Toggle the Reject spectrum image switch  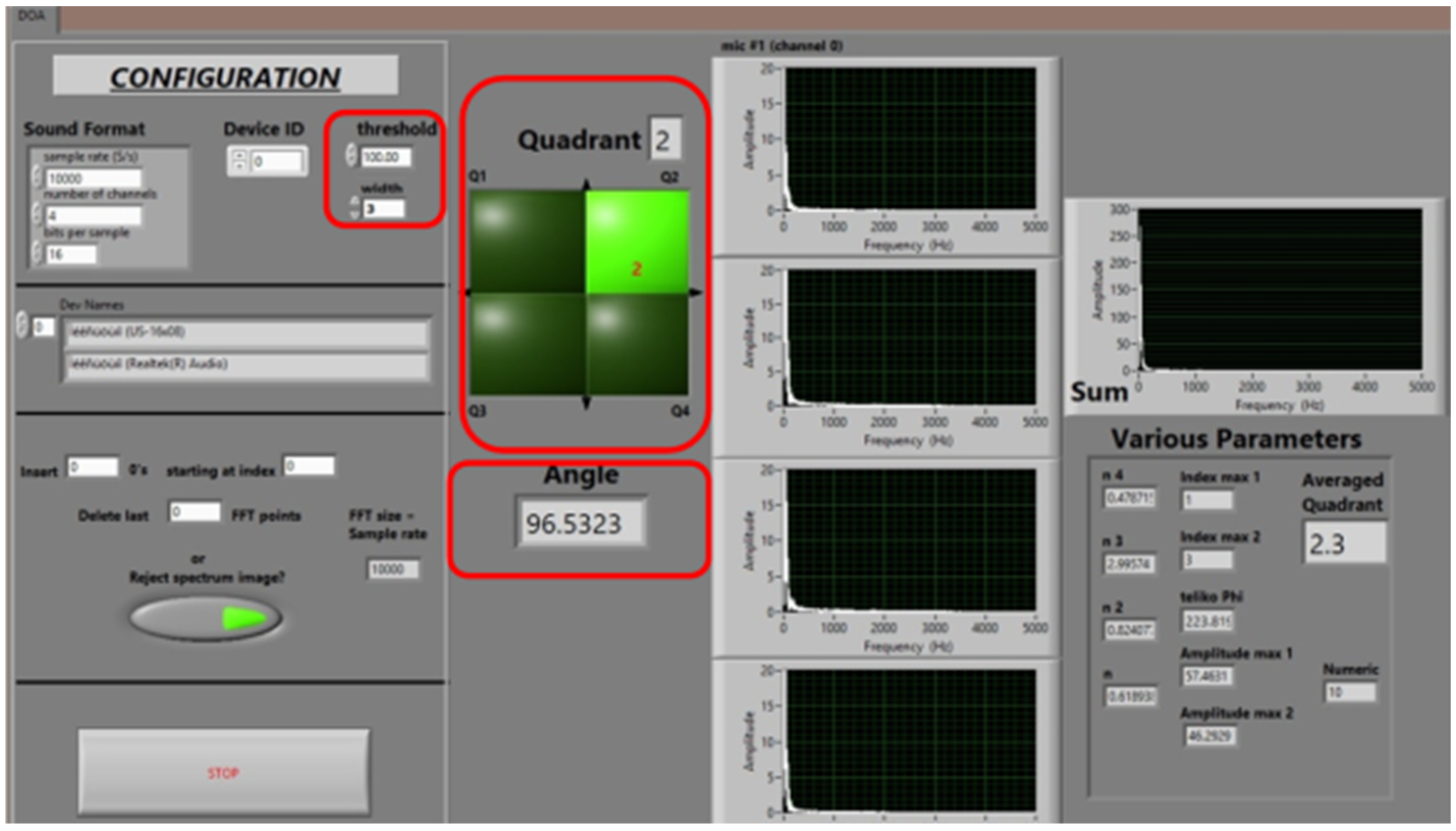[206, 618]
